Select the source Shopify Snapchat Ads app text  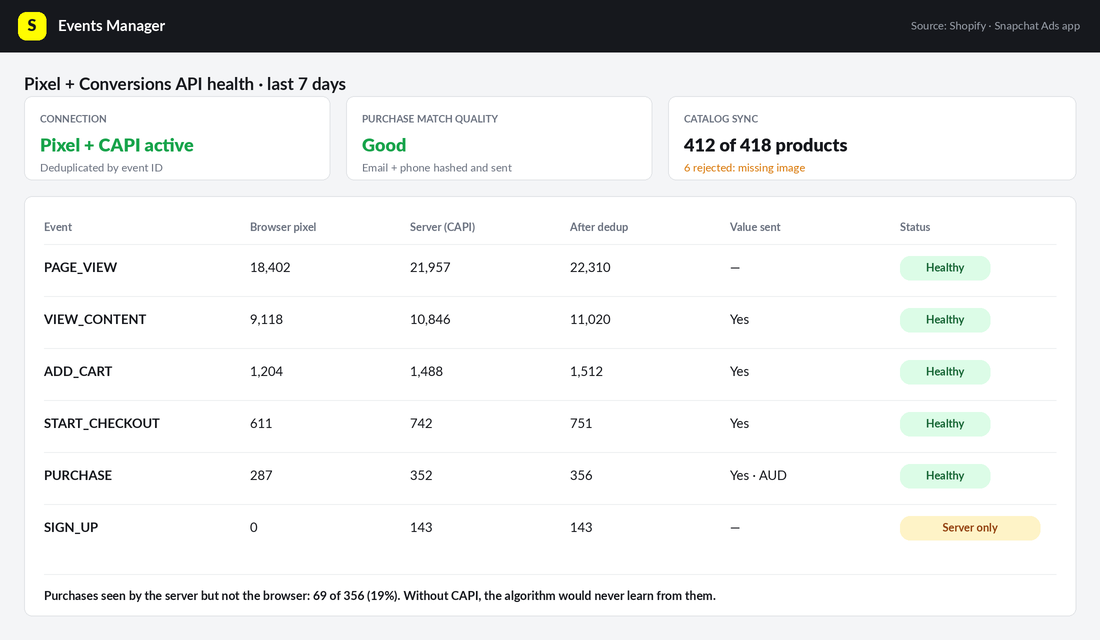pyautogui.click(x=995, y=26)
